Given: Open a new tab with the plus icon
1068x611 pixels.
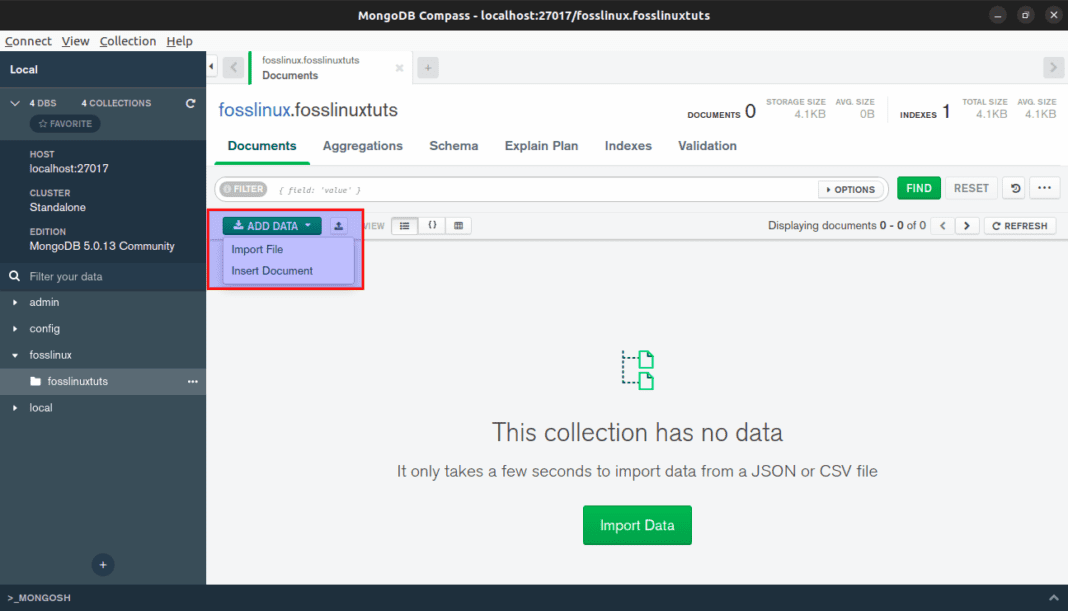Looking at the screenshot, I should click(428, 67).
